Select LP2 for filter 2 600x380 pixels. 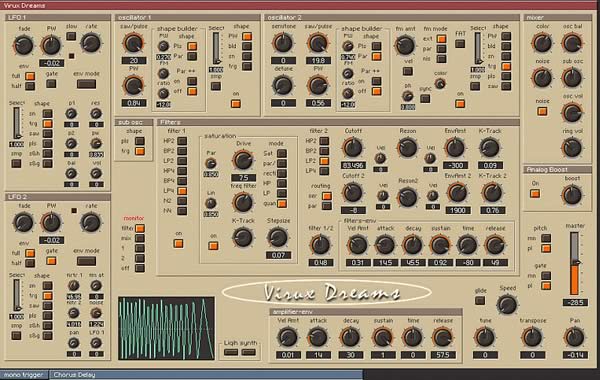(324, 161)
